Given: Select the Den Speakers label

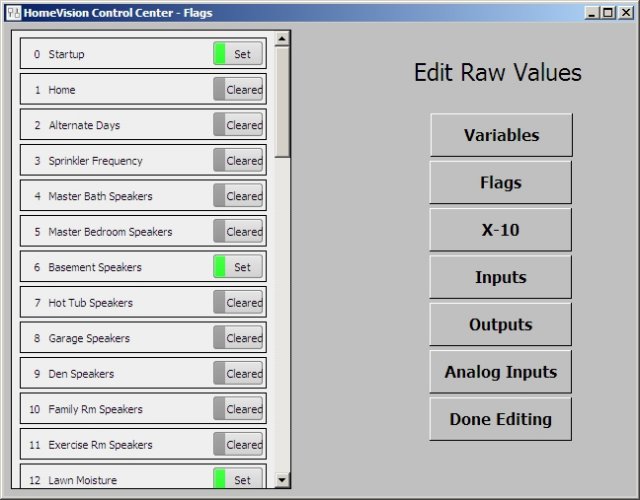Looking at the screenshot, I should click(81, 374).
